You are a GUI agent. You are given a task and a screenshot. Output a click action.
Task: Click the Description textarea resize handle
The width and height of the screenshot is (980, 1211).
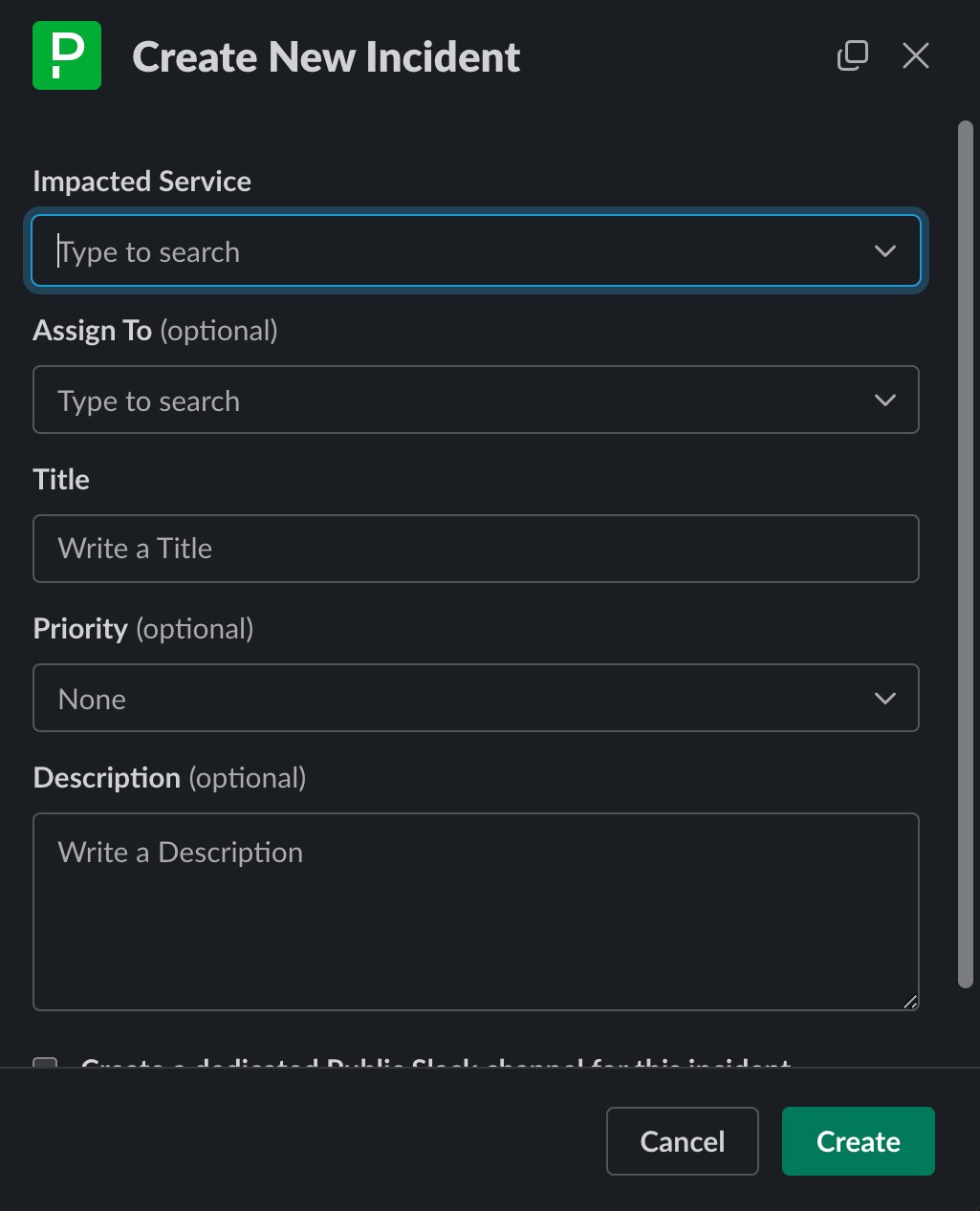click(x=909, y=1001)
